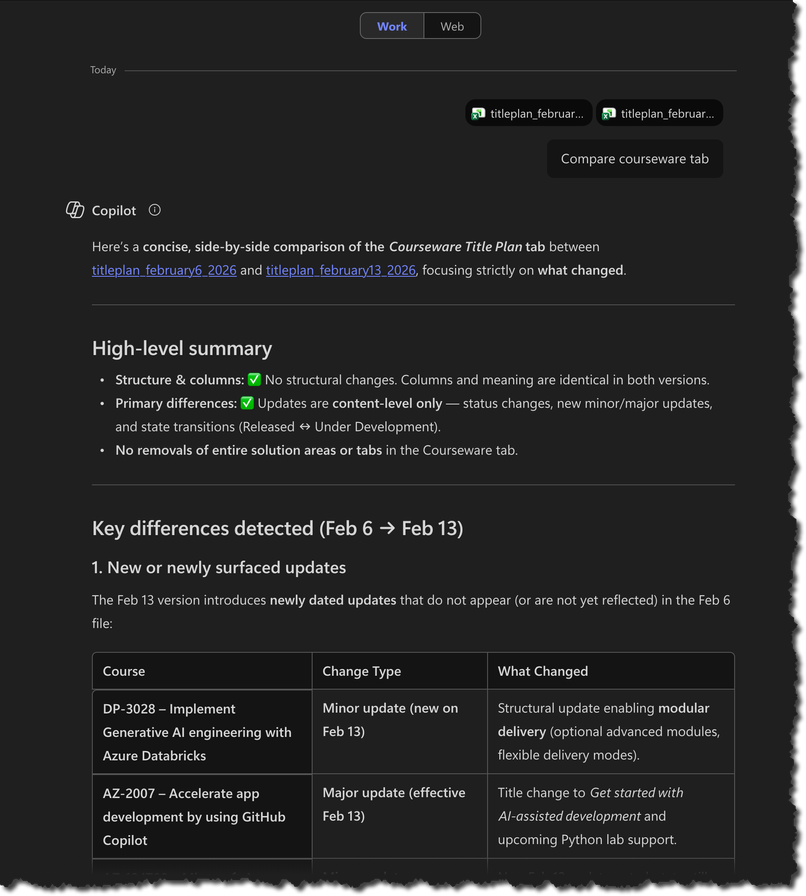Click the 'Course' column header
This screenshot has width=806, height=896.
click(202, 671)
